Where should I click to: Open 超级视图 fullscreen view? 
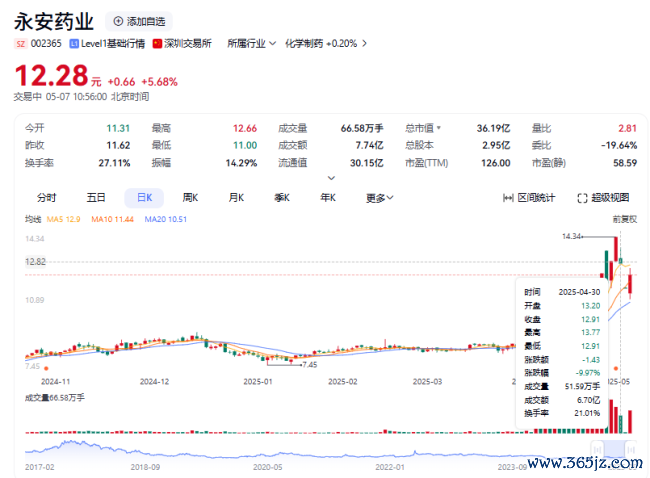(603, 198)
